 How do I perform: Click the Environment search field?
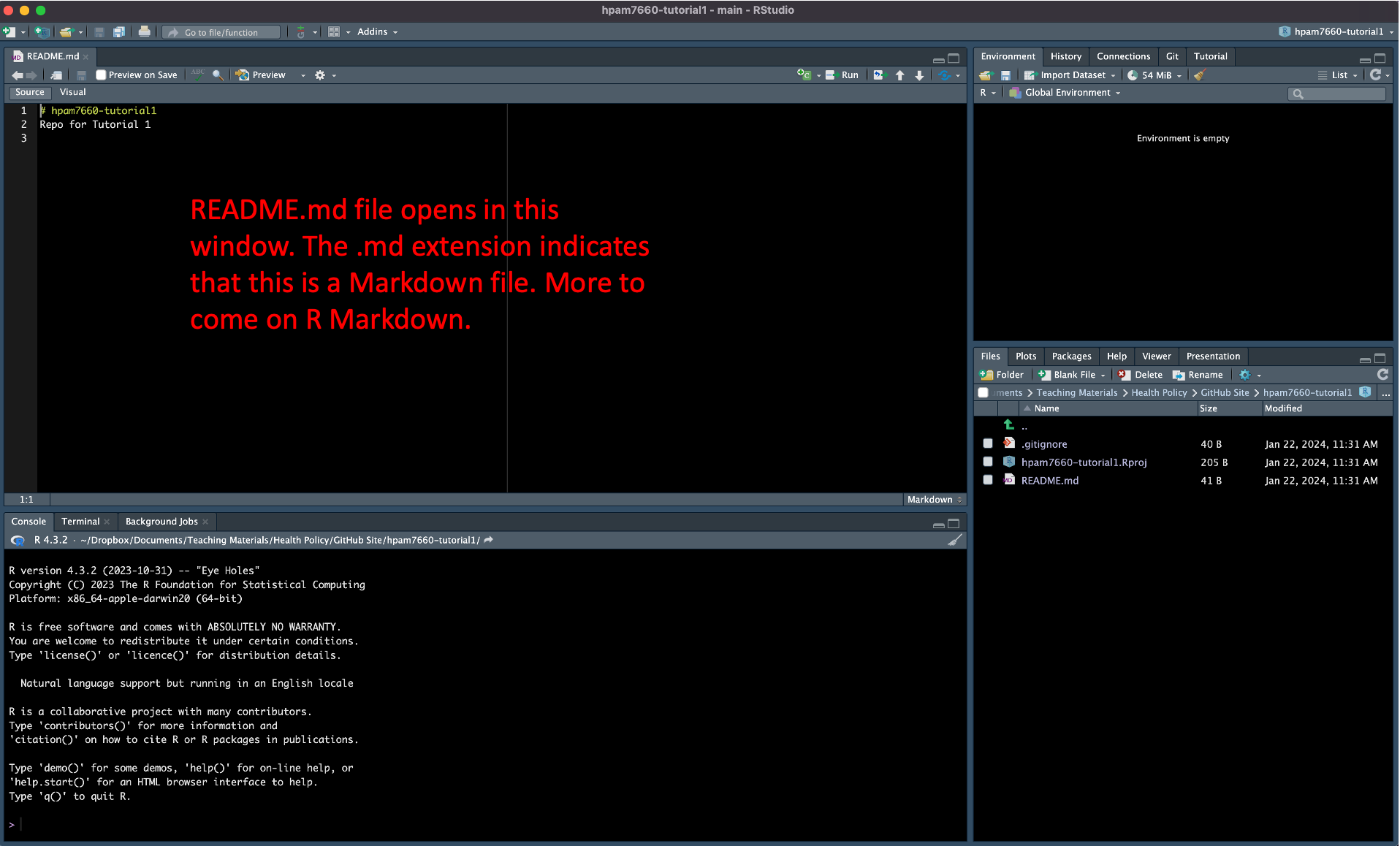coord(1336,94)
